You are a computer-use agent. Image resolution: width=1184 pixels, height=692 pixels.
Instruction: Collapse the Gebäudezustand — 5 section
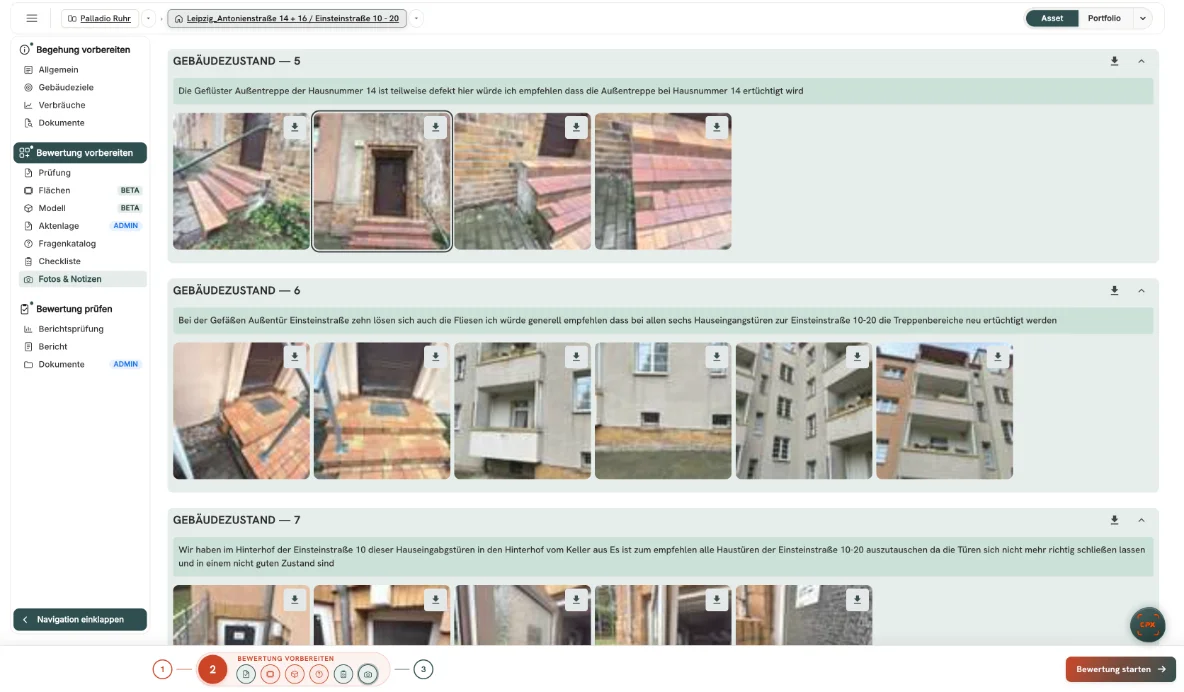coord(1141,61)
